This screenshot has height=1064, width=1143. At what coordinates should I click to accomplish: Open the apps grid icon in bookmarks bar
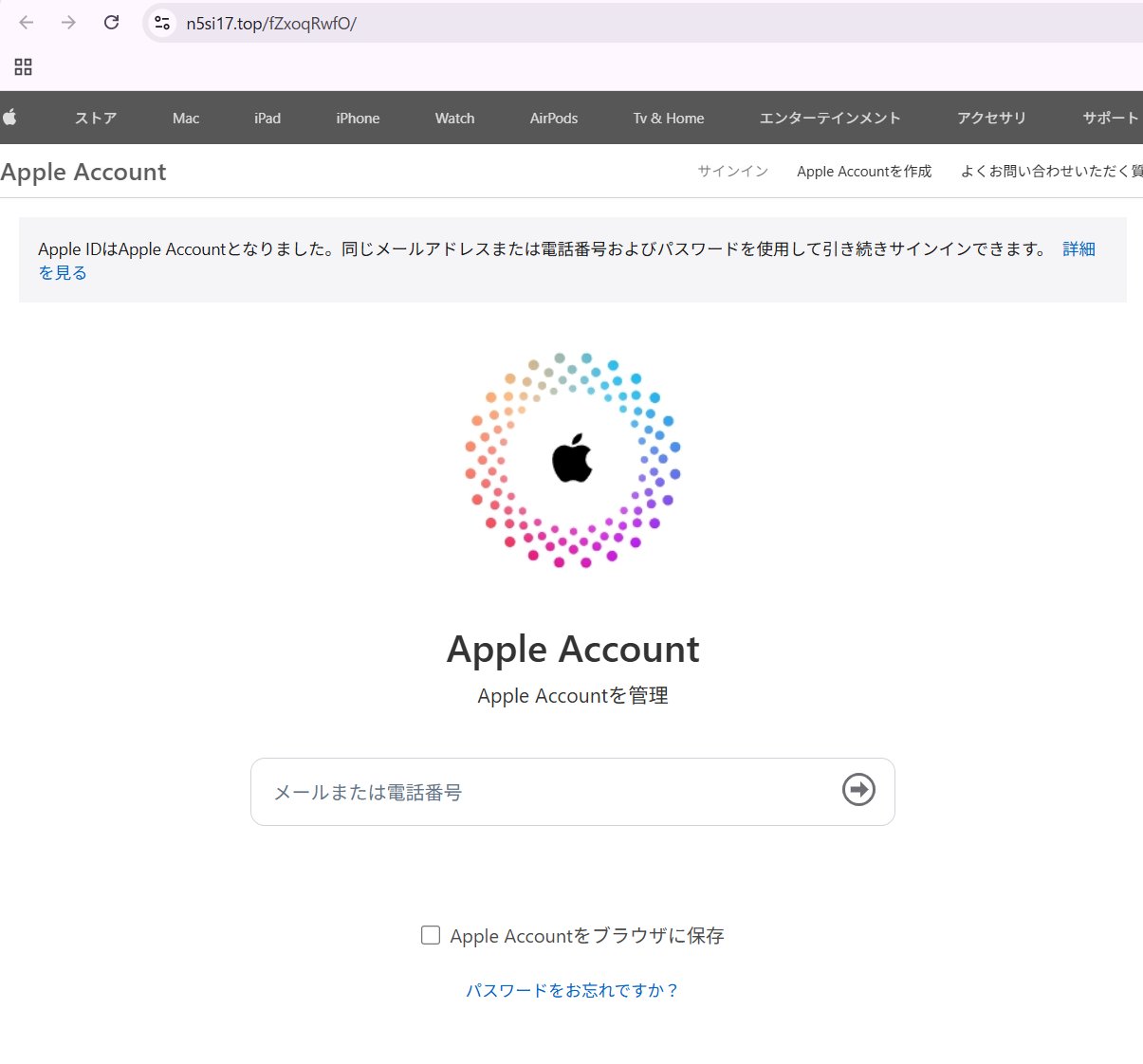click(x=24, y=66)
